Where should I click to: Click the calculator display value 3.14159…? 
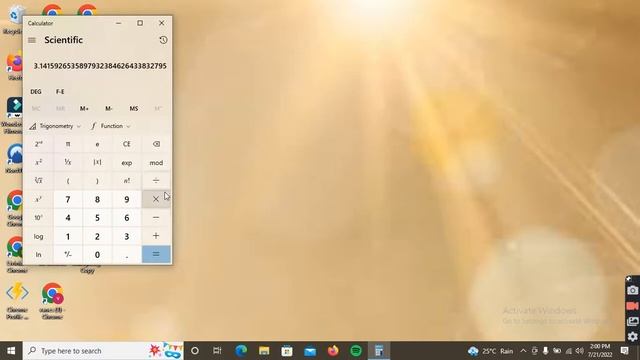point(100,66)
